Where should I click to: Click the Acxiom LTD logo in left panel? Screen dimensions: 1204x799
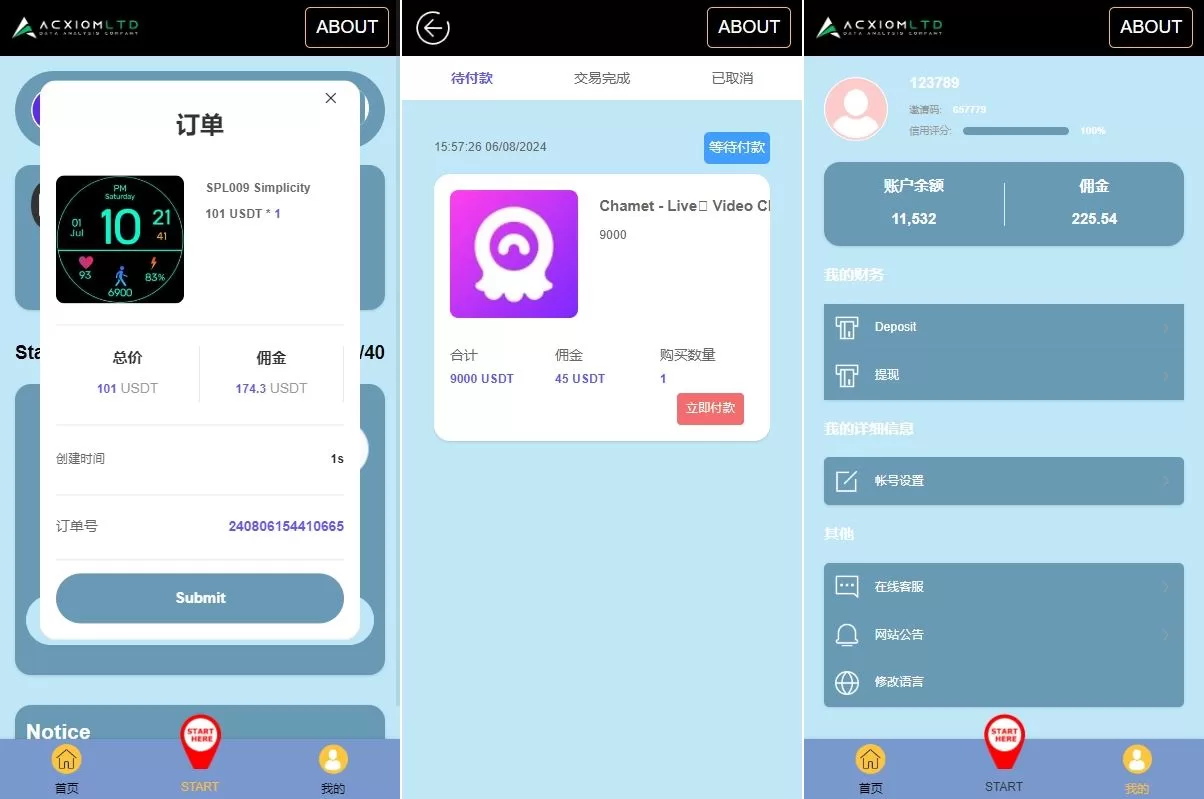pyautogui.click(x=75, y=27)
